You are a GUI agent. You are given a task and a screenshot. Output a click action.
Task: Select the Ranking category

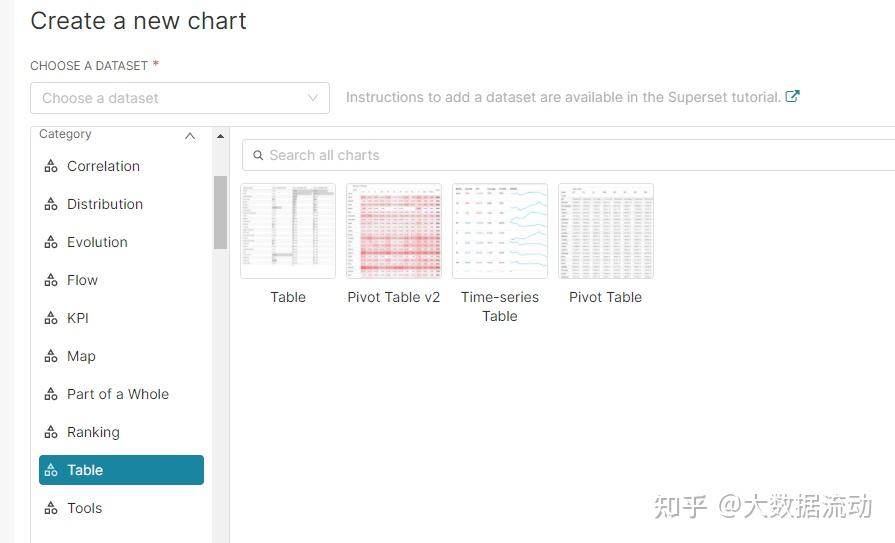(x=93, y=432)
